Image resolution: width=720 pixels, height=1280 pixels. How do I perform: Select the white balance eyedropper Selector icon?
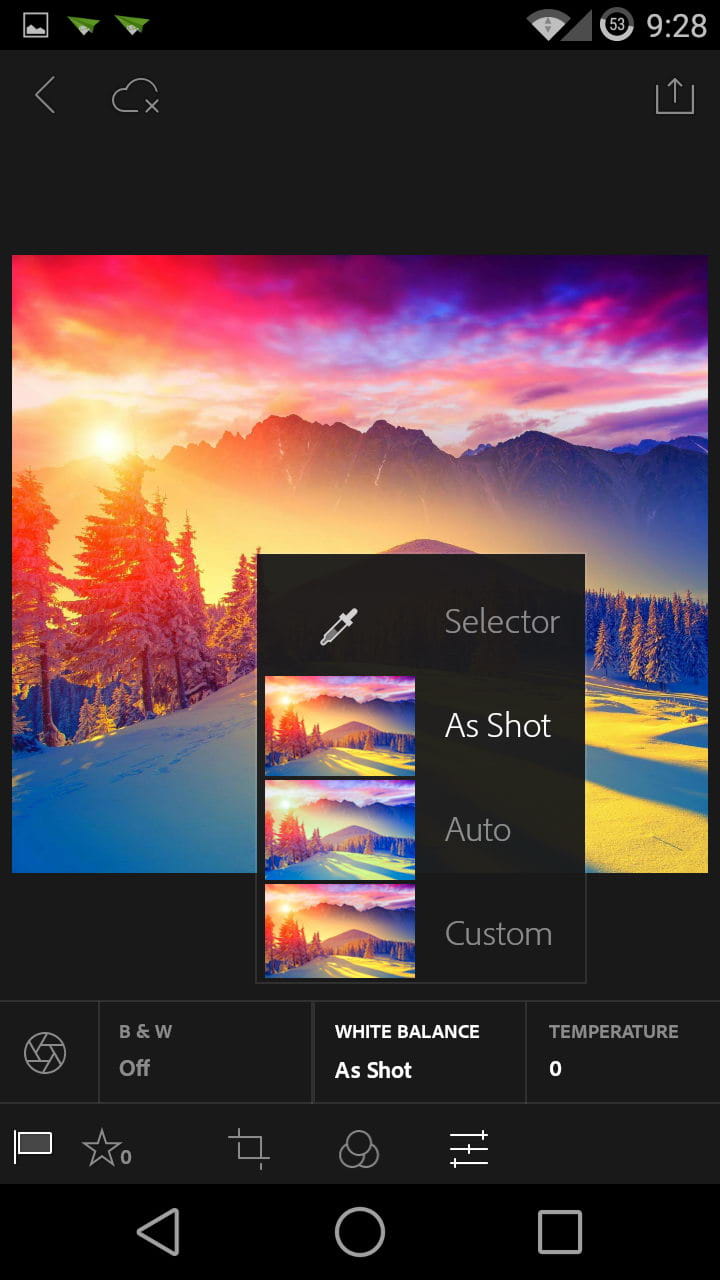pos(339,626)
